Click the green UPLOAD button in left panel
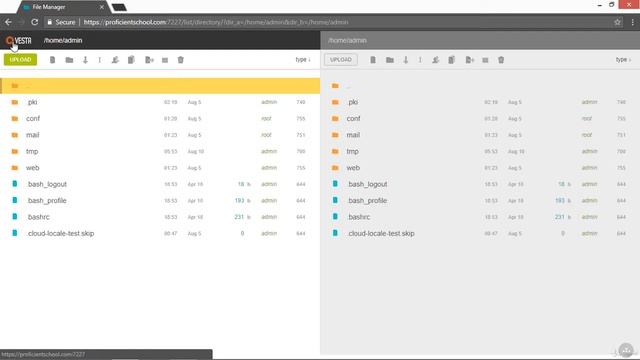This screenshot has height=360, width=640. 20,60
